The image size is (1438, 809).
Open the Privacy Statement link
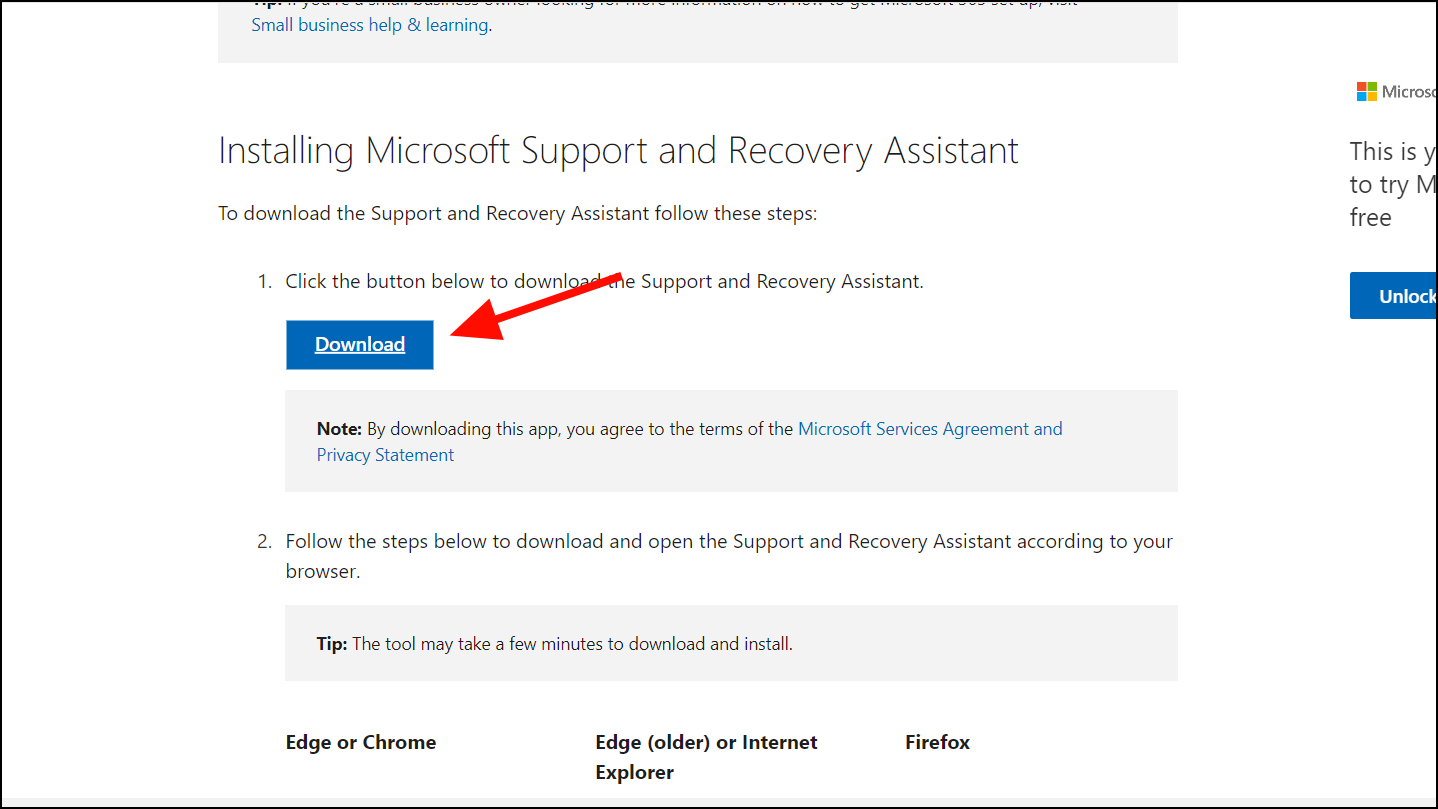(384, 454)
